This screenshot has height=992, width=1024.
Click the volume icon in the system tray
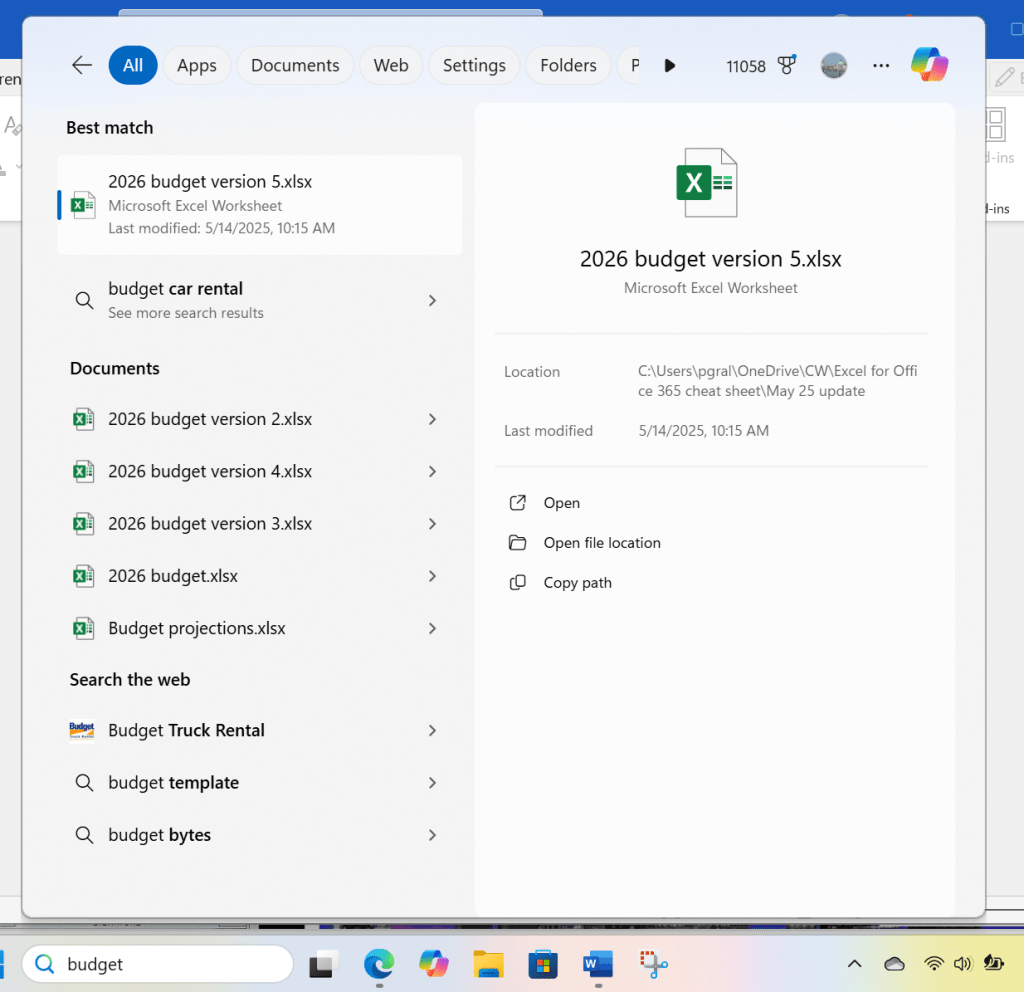pyautogui.click(x=962, y=963)
